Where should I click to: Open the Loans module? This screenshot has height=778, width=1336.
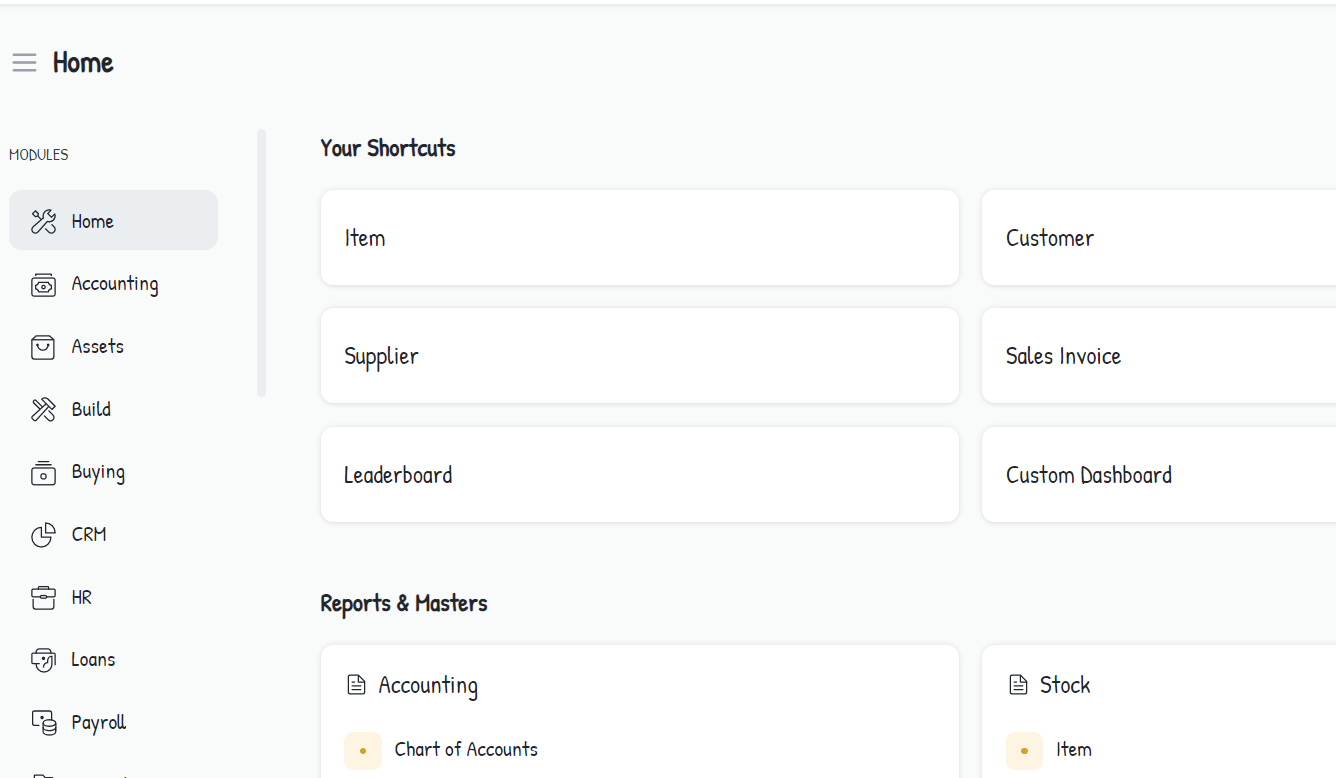coord(93,660)
